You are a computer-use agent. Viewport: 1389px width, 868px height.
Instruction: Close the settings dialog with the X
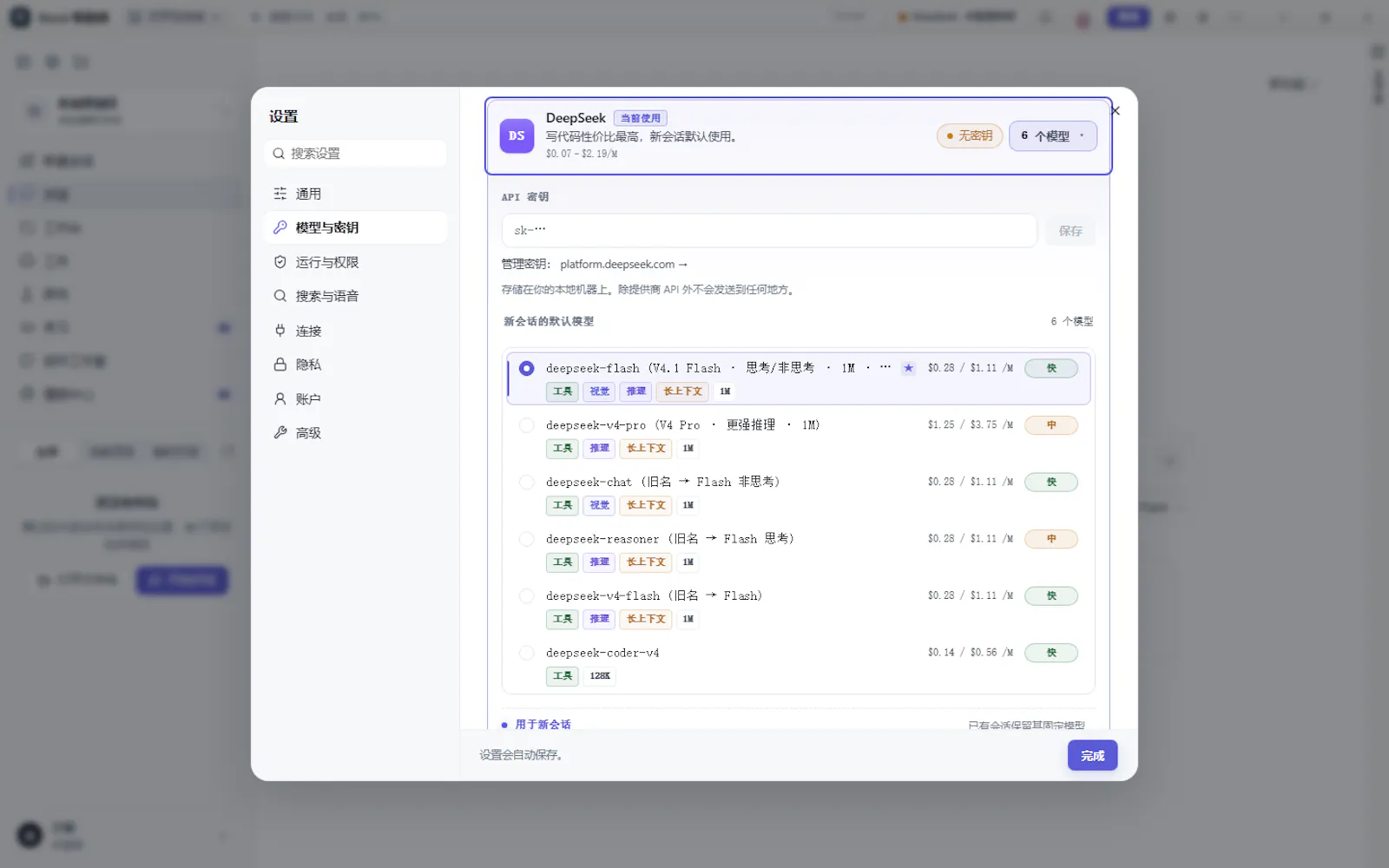click(1116, 111)
